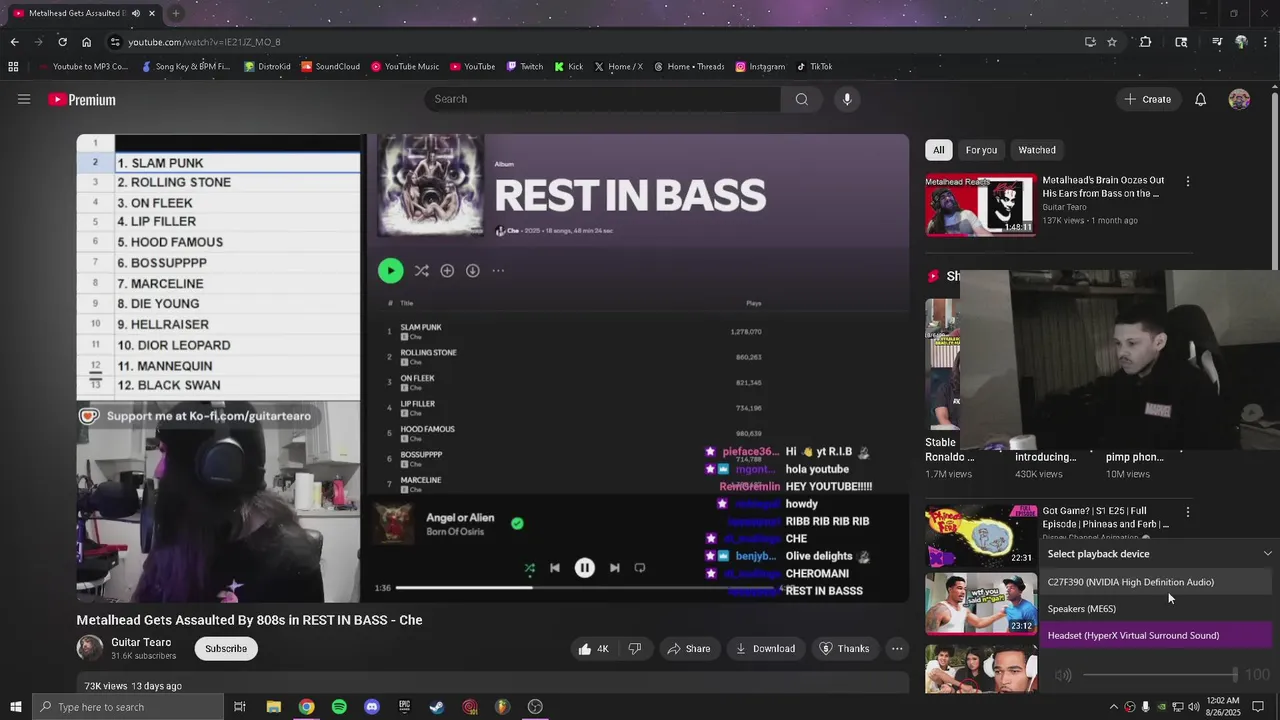This screenshot has width=1280, height=720.
Task: Go to the browser home page
Action: tap(86, 42)
